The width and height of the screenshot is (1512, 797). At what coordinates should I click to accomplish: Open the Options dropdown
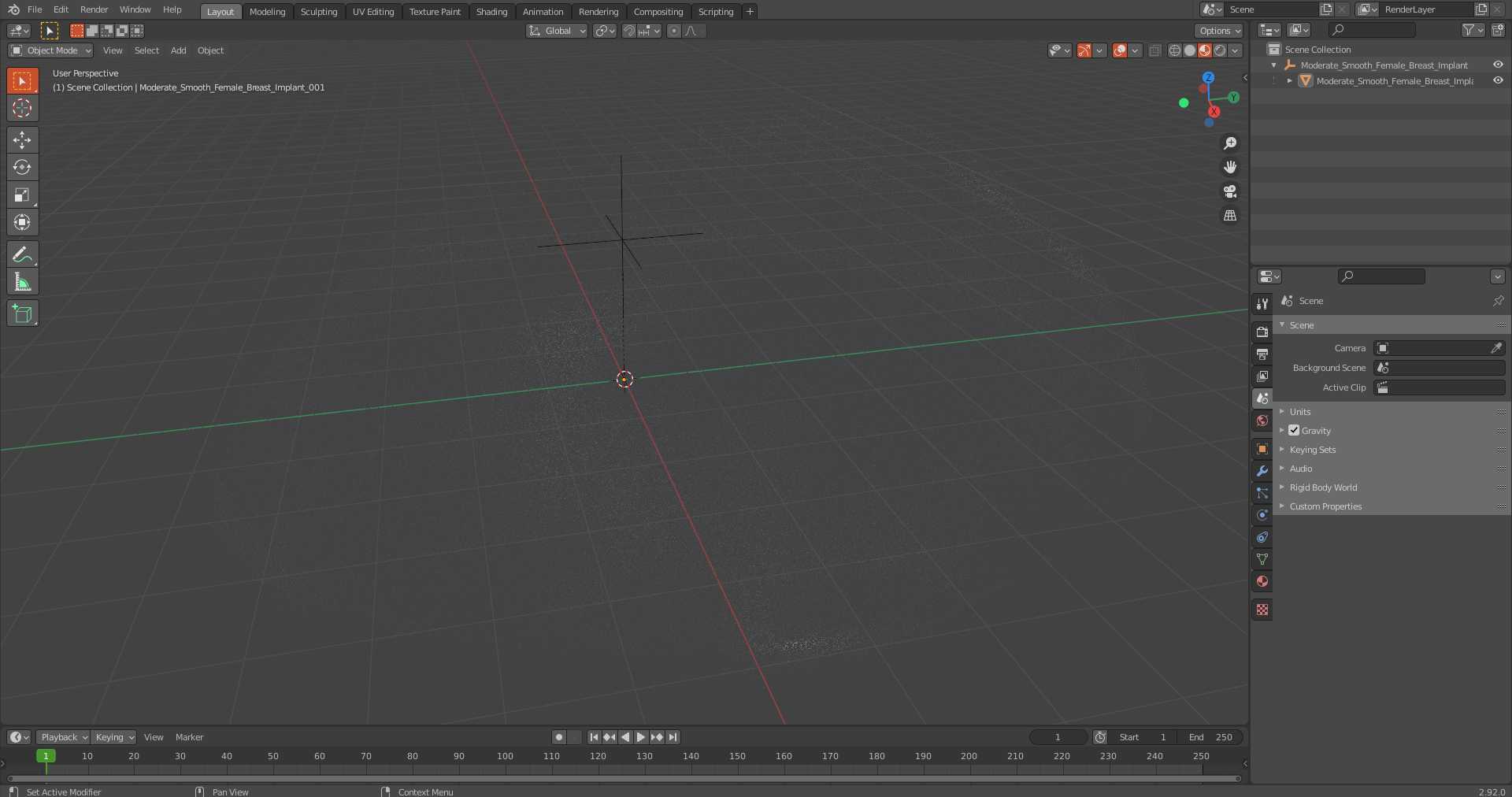coord(1219,31)
